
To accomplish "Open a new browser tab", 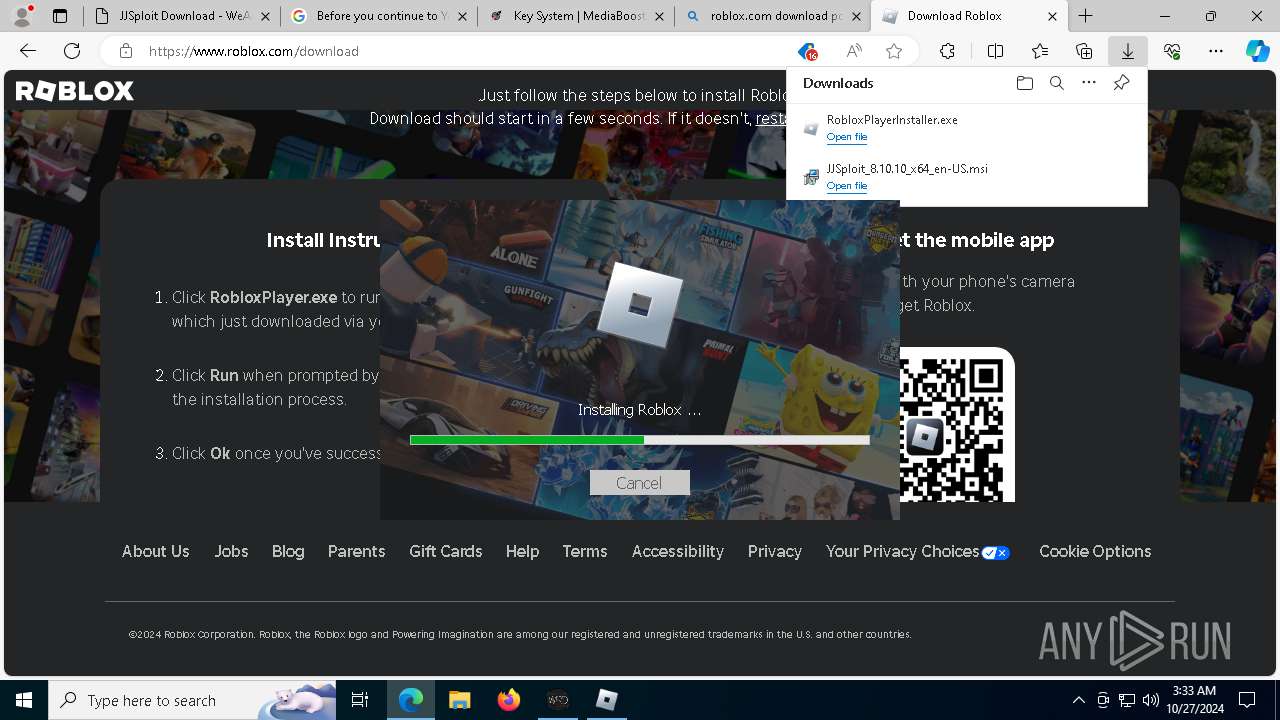I will 1086,16.
